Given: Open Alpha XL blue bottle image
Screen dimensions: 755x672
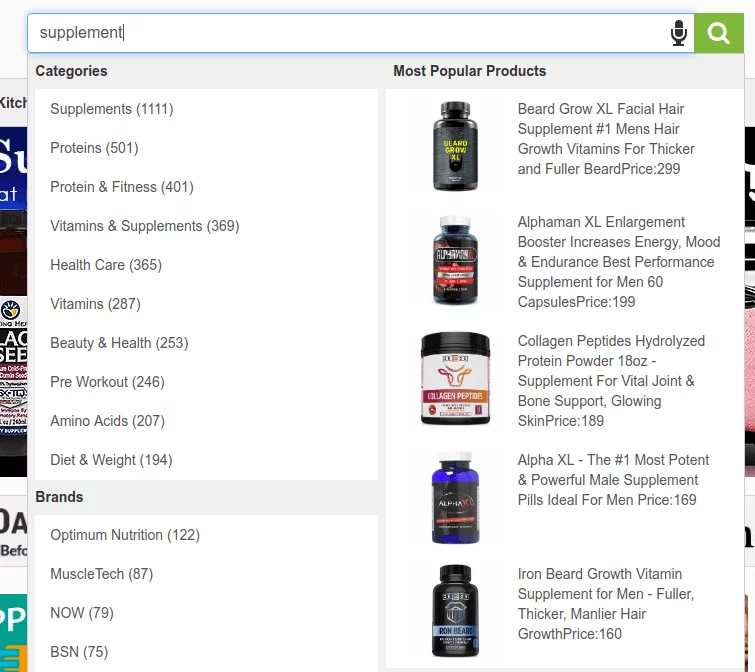Looking at the screenshot, I should click(x=455, y=498).
